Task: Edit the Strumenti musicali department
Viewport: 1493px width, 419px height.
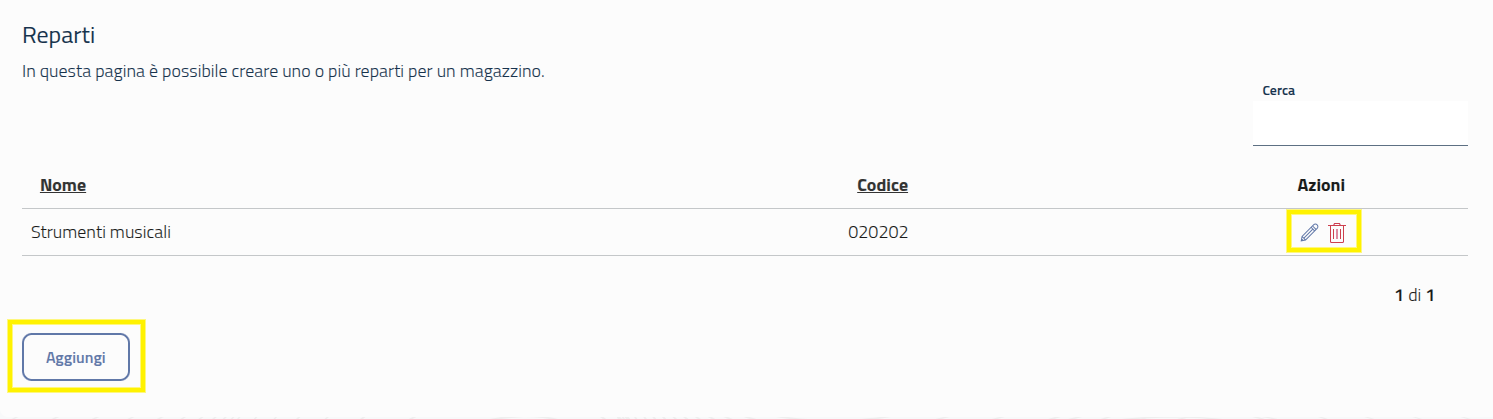Action: (1309, 233)
